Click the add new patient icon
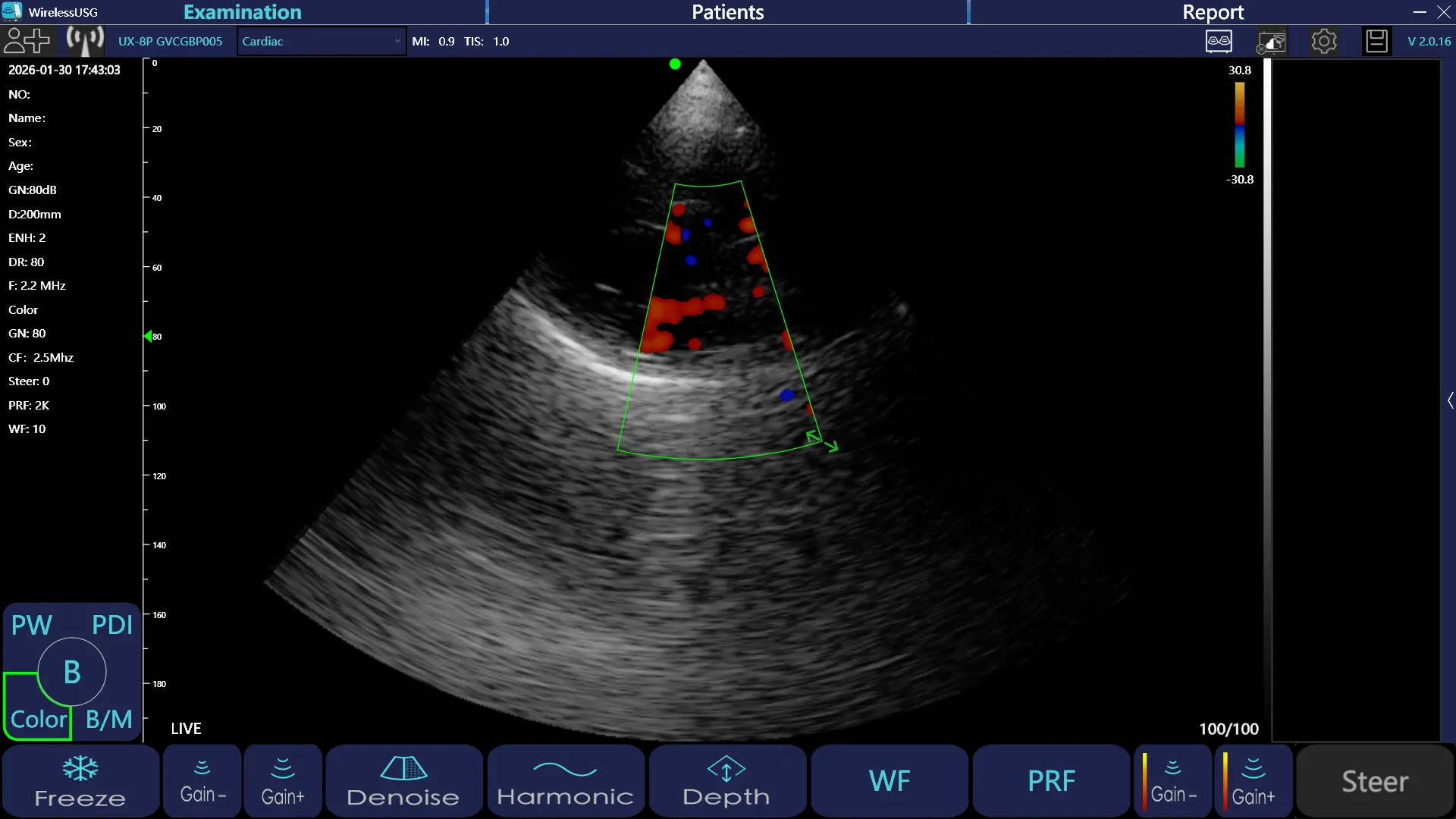 click(27, 41)
